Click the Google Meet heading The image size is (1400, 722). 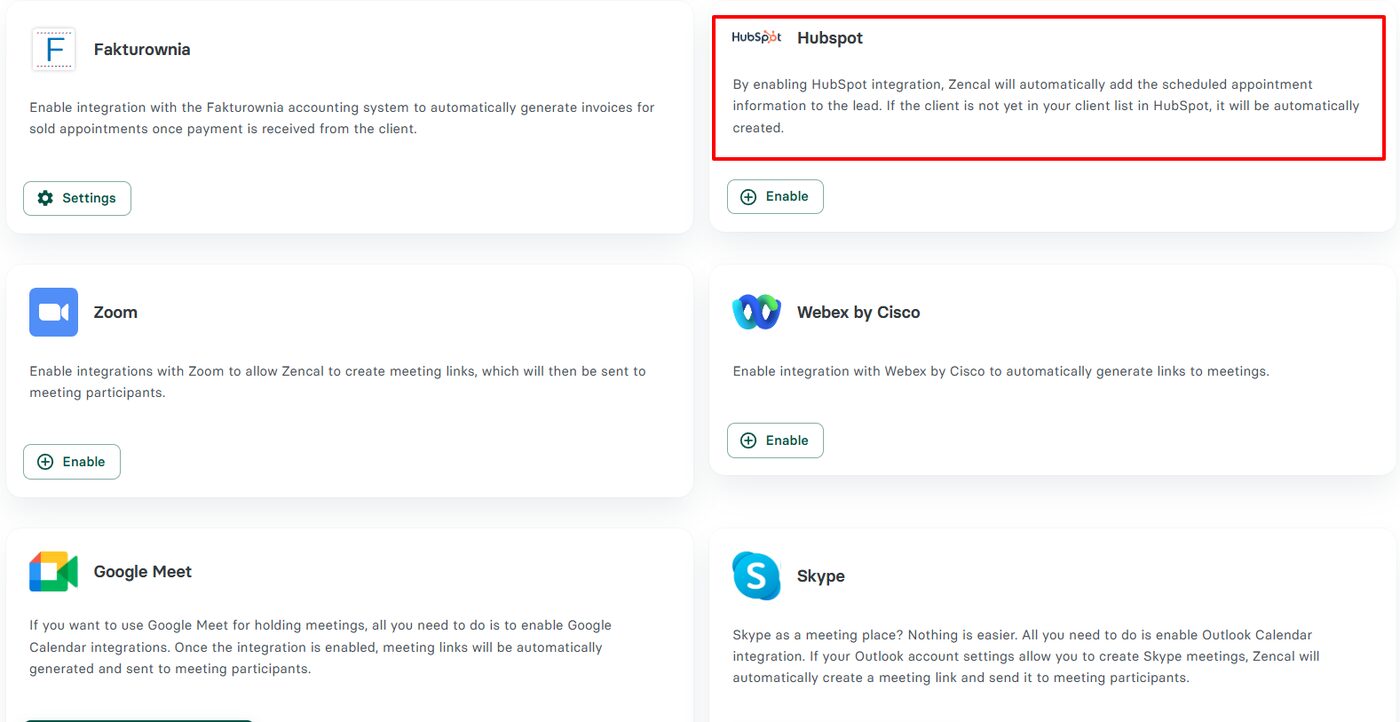coord(143,572)
